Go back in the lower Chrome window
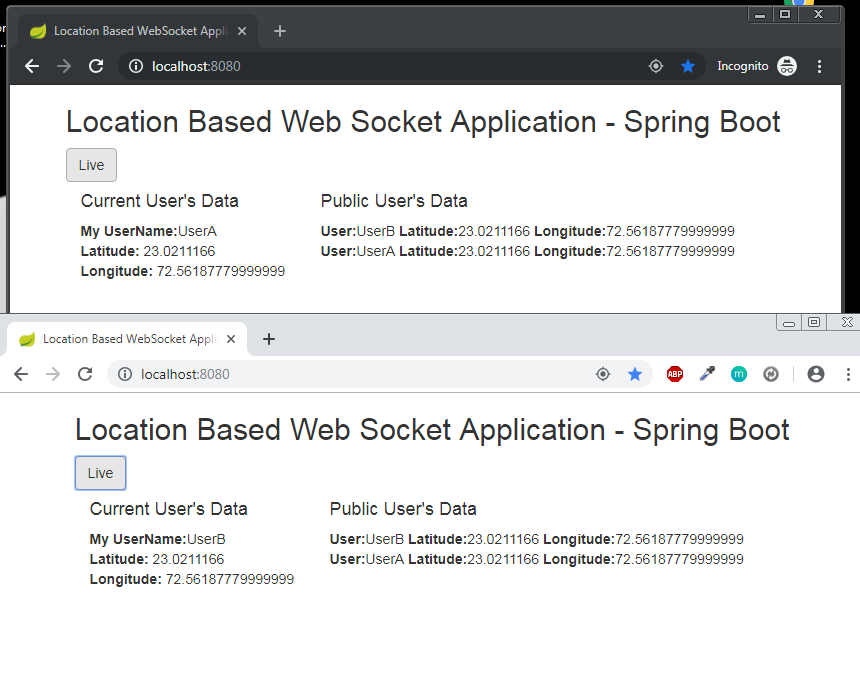 (21, 374)
